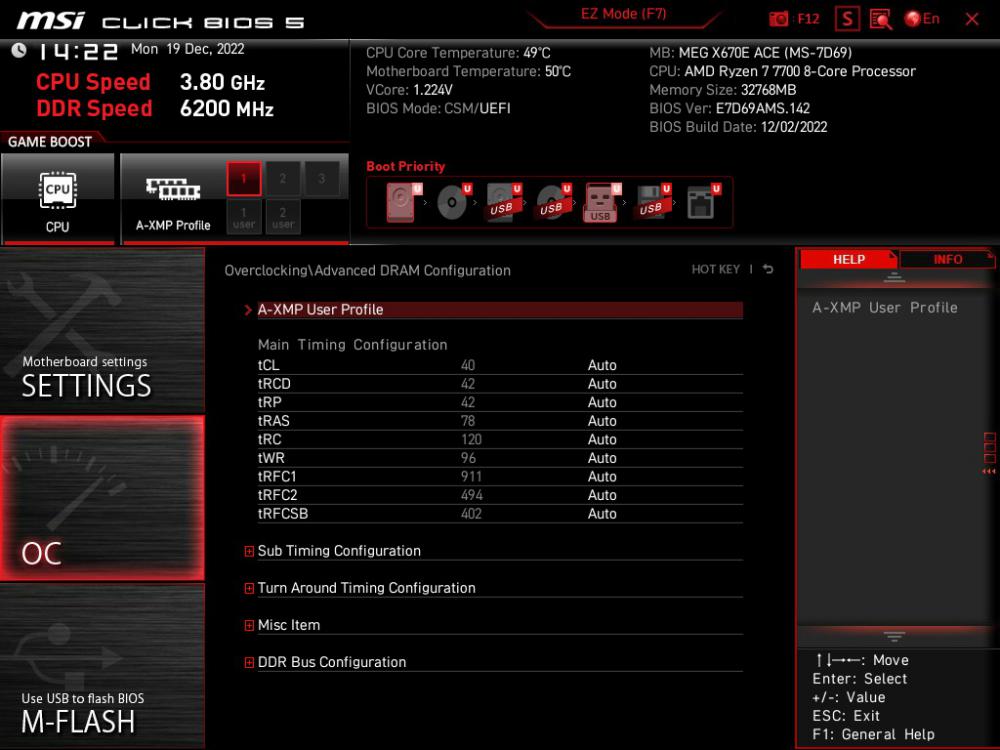
Task: Click the back arrow next to HOT KEY
Action: click(768, 269)
